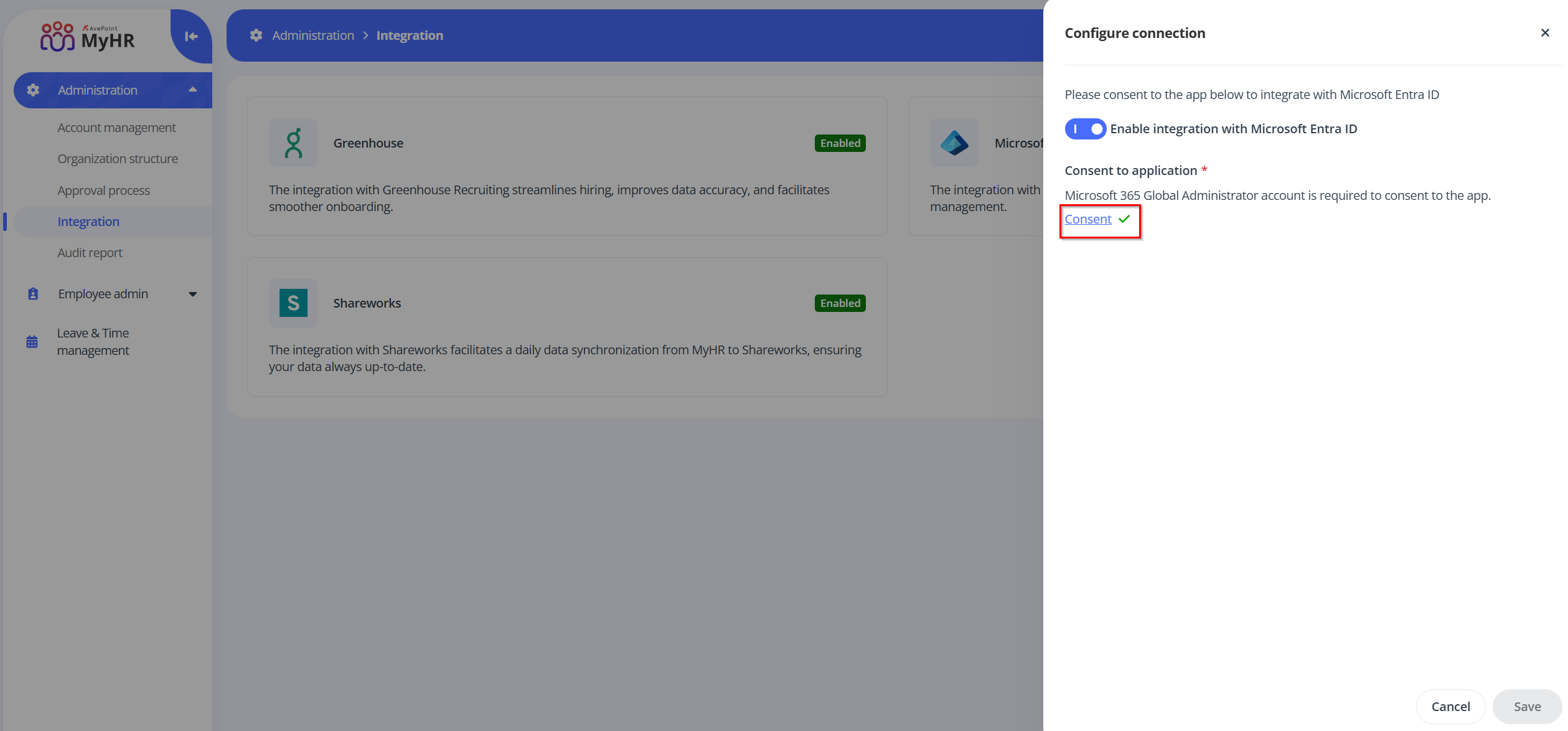Collapse the Administration menu caret
The image size is (1568, 731).
(x=193, y=90)
